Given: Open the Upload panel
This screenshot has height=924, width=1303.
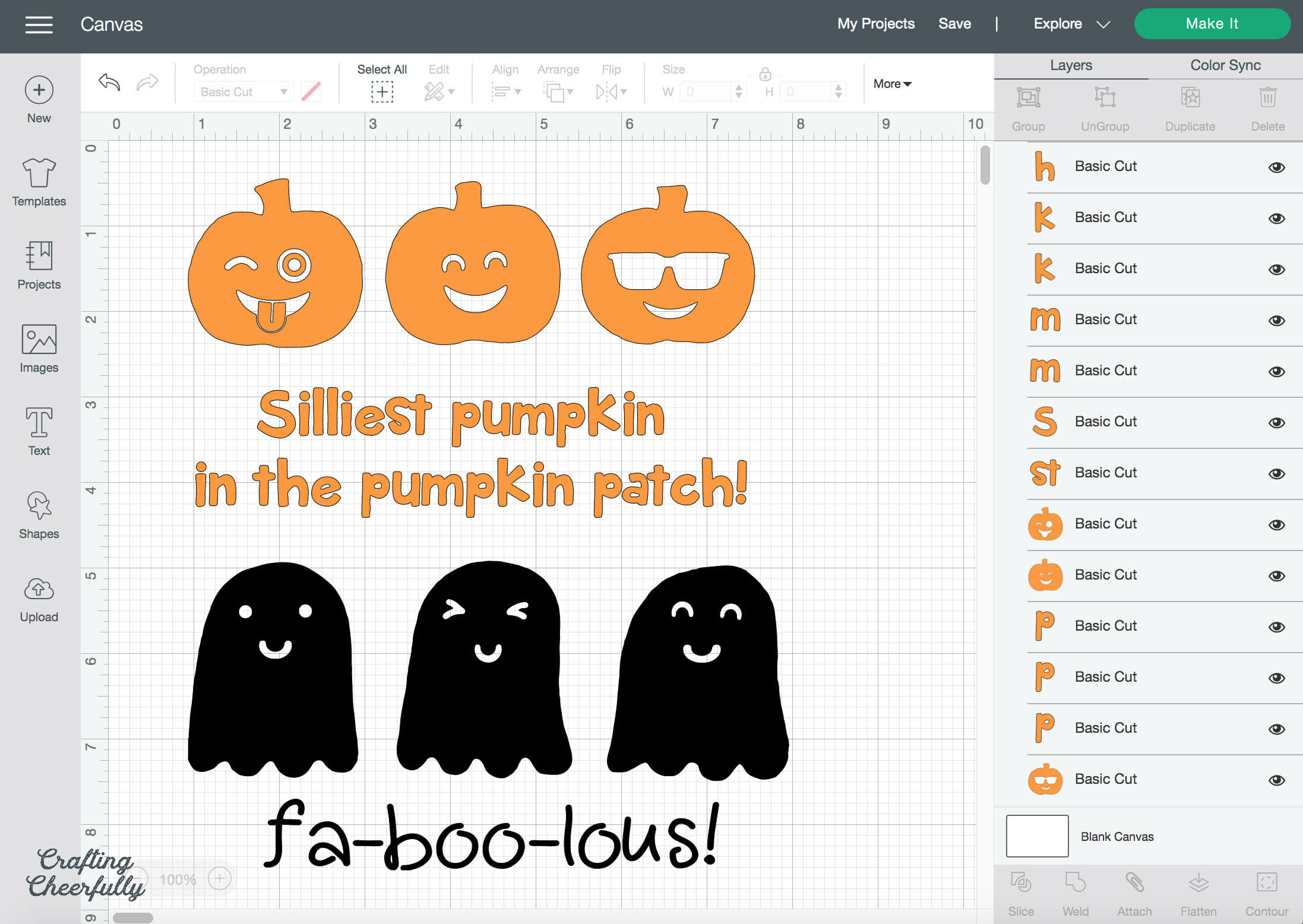Looking at the screenshot, I should point(38,597).
